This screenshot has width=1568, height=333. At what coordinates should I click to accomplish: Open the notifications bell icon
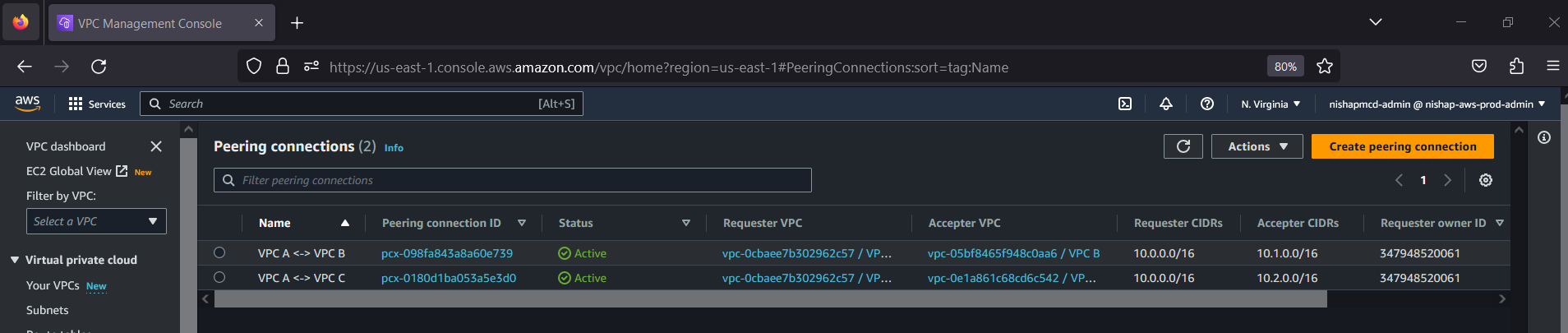click(1166, 104)
